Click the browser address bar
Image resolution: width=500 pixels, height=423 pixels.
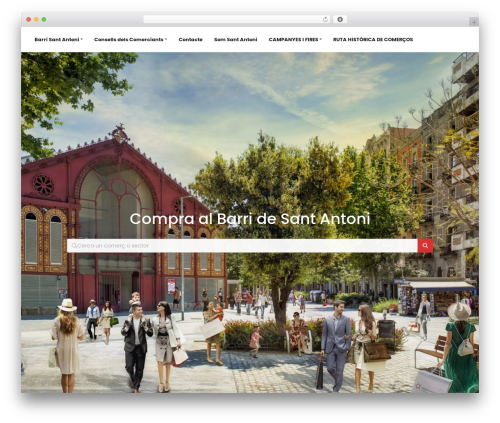click(x=237, y=19)
